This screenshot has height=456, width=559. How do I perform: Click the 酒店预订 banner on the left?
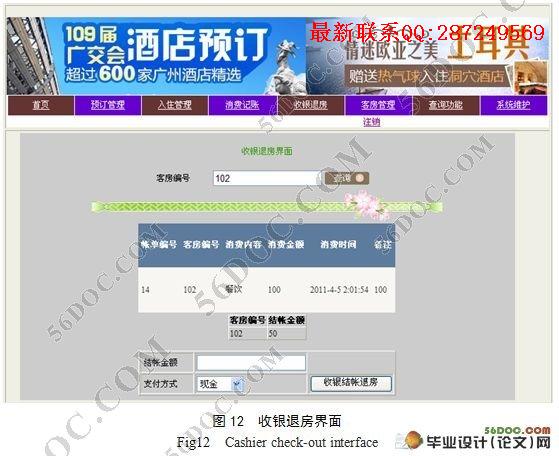click(x=156, y=56)
